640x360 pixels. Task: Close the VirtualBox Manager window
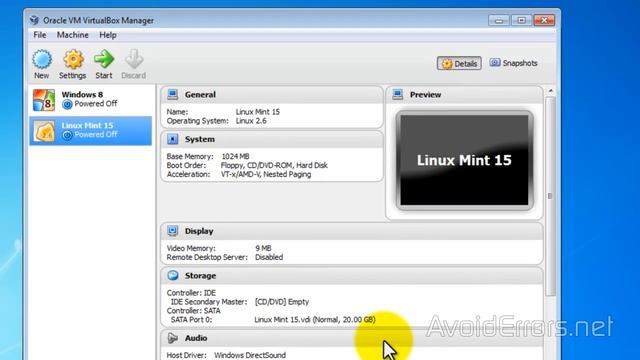[x=544, y=20]
